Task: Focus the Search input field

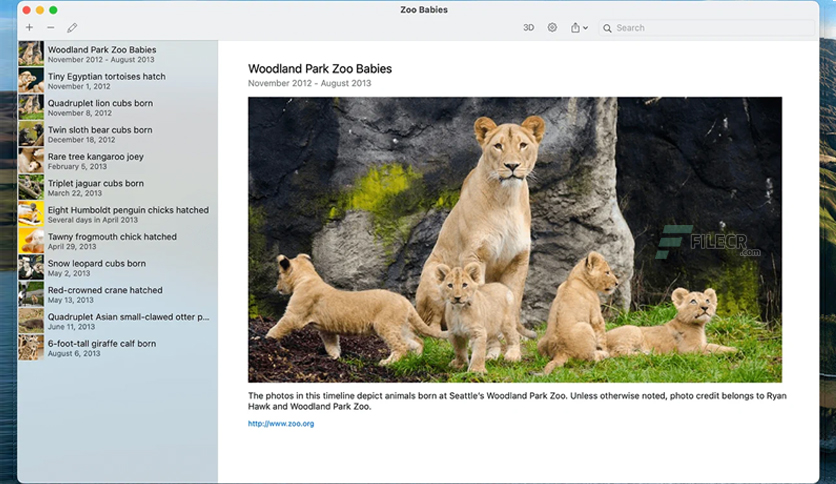Action: pos(707,28)
